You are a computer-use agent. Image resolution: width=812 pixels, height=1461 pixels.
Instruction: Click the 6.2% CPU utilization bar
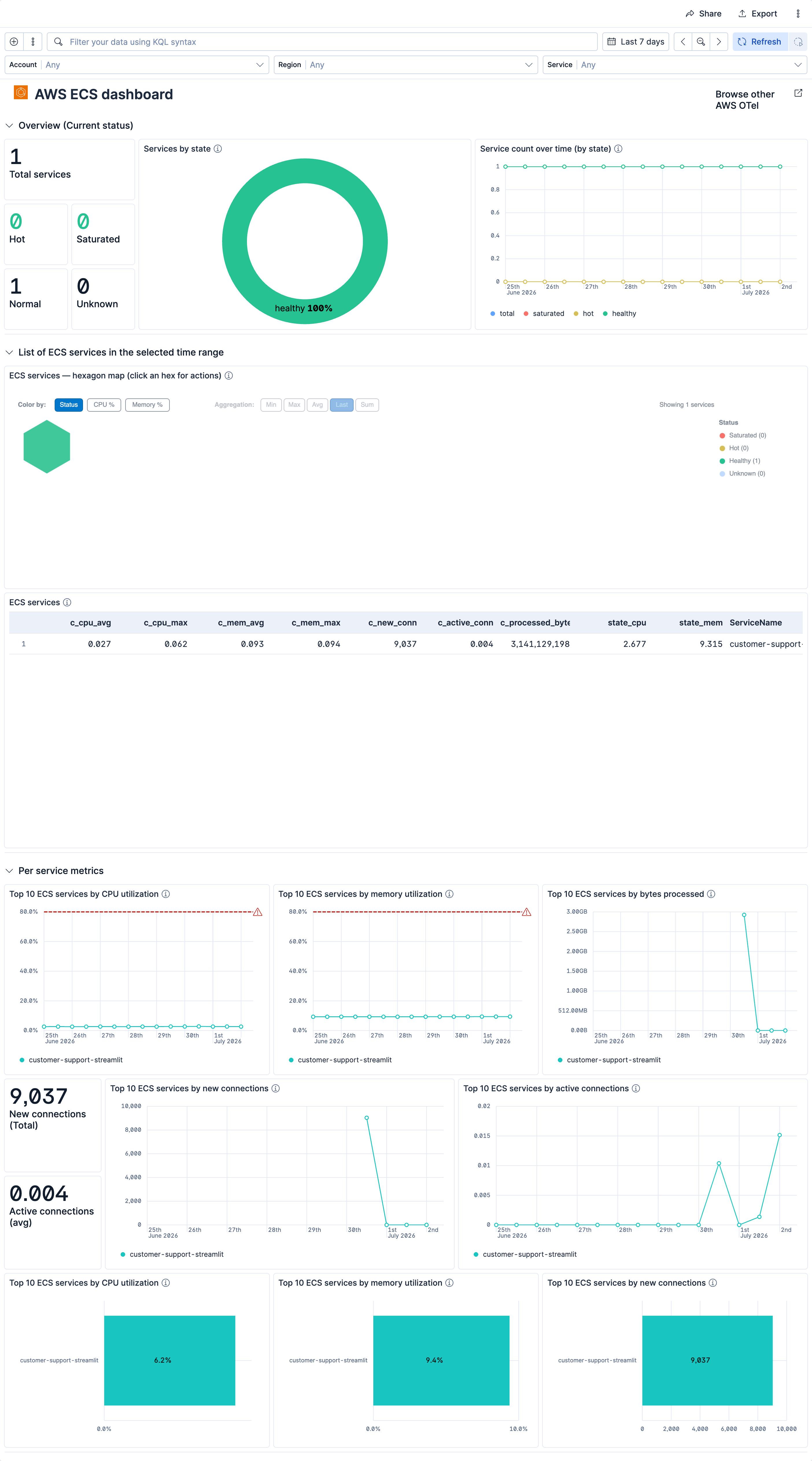(169, 1360)
